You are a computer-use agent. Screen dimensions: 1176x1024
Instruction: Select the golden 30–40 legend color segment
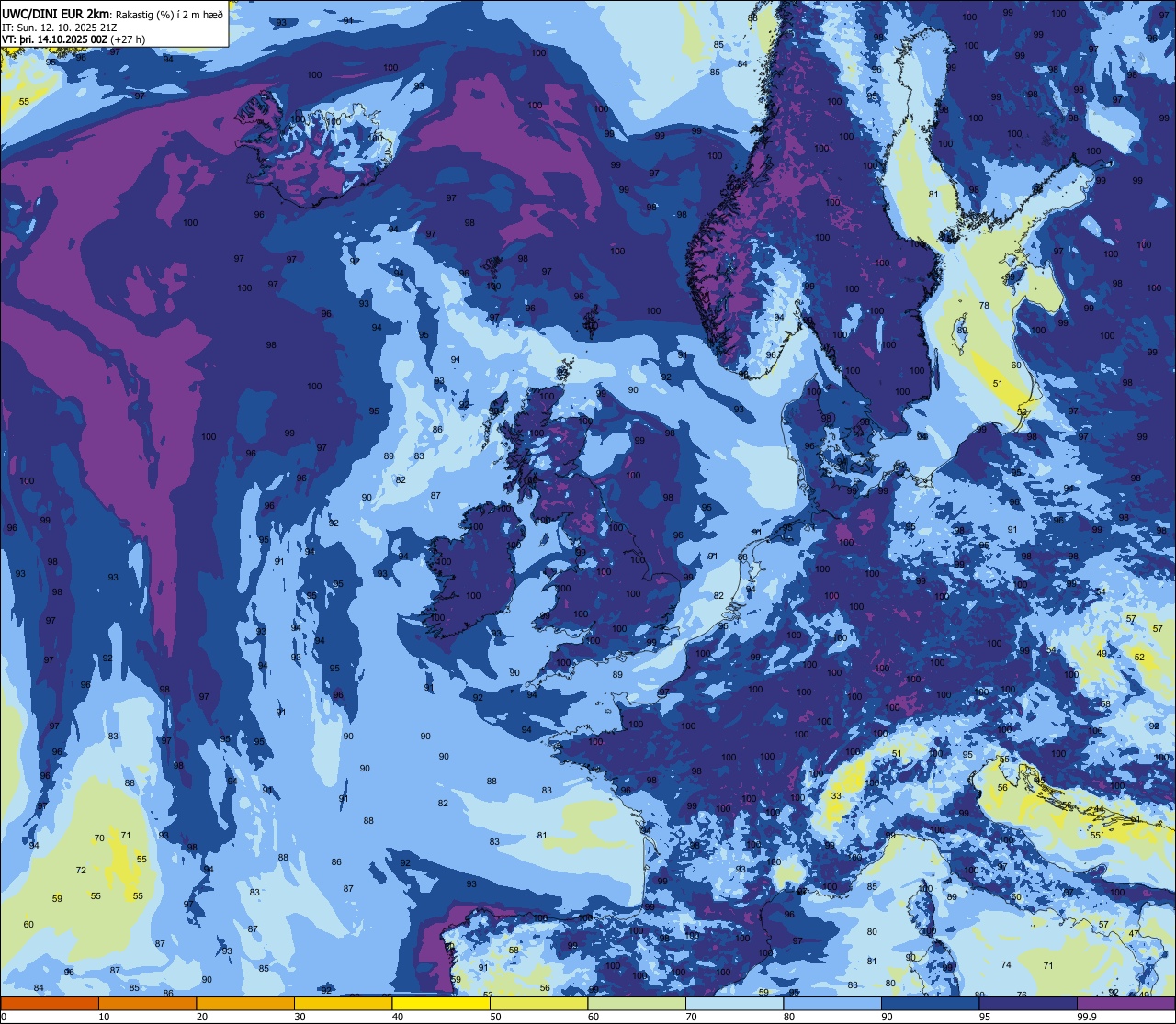click(x=343, y=1004)
